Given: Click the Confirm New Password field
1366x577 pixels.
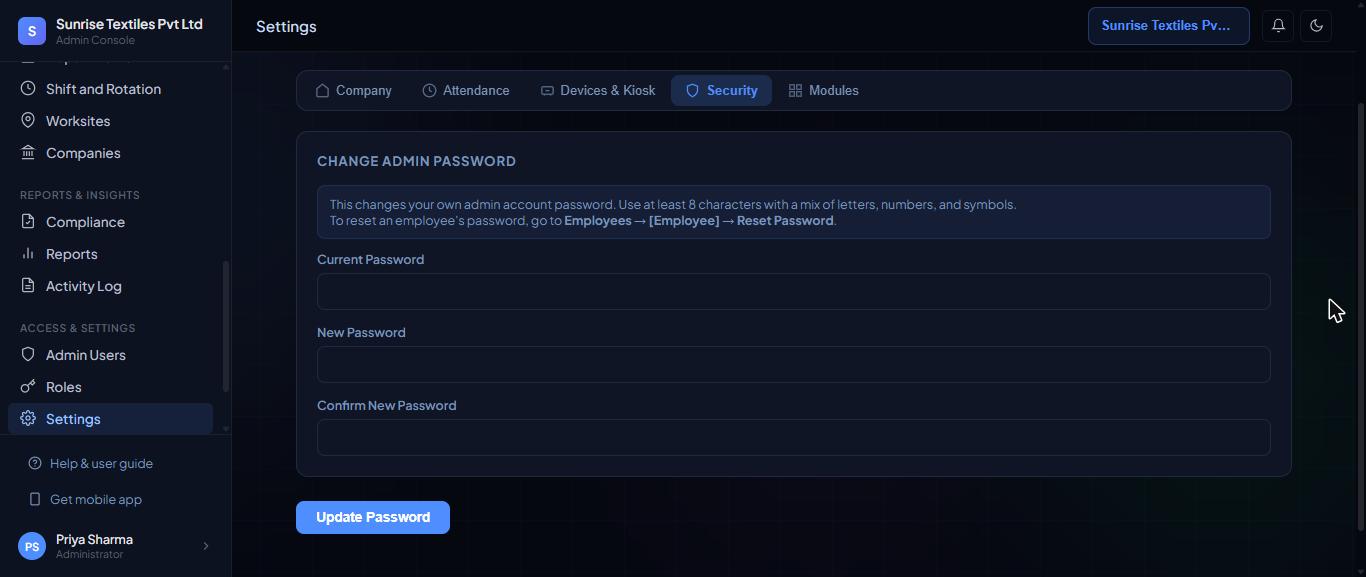Looking at the screenshot, I should (x=794, y=437).
